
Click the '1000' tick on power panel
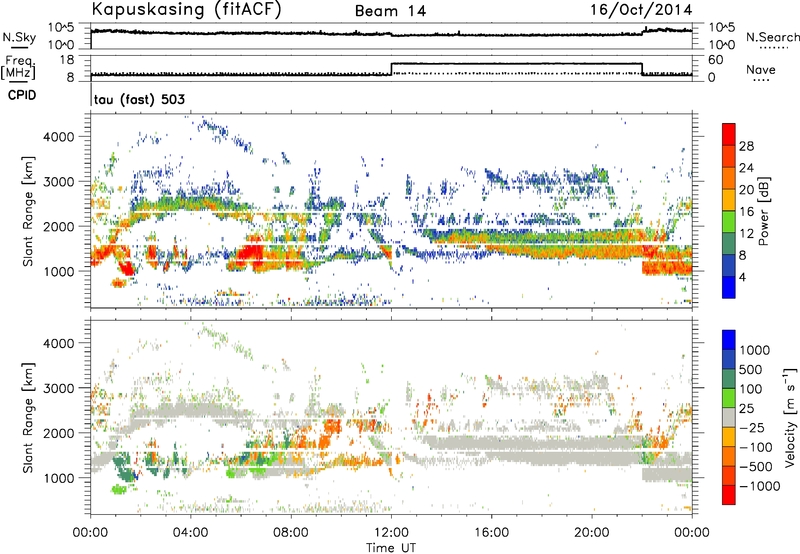click(x=59, y=271)
